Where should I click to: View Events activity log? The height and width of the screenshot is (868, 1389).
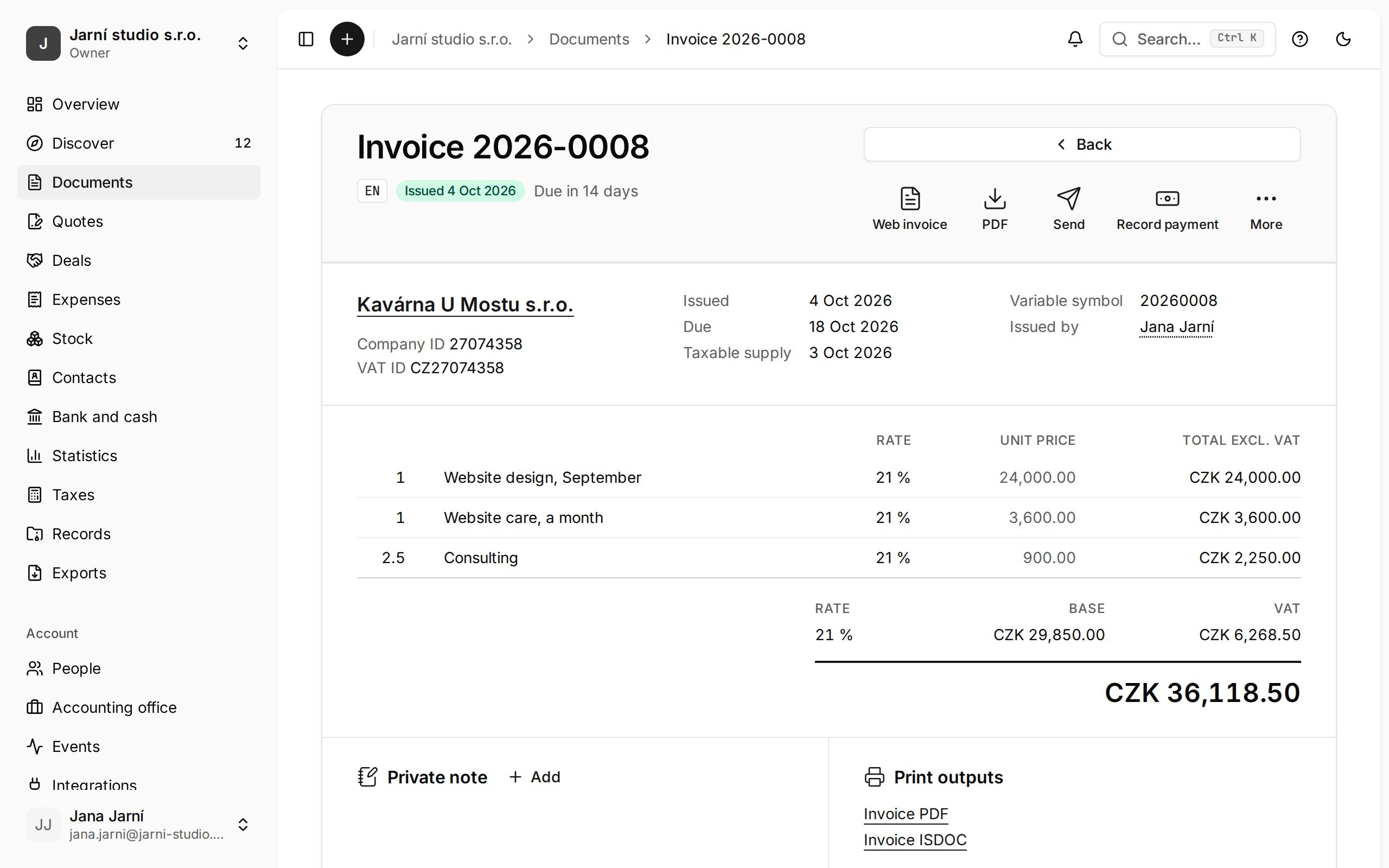139,746
